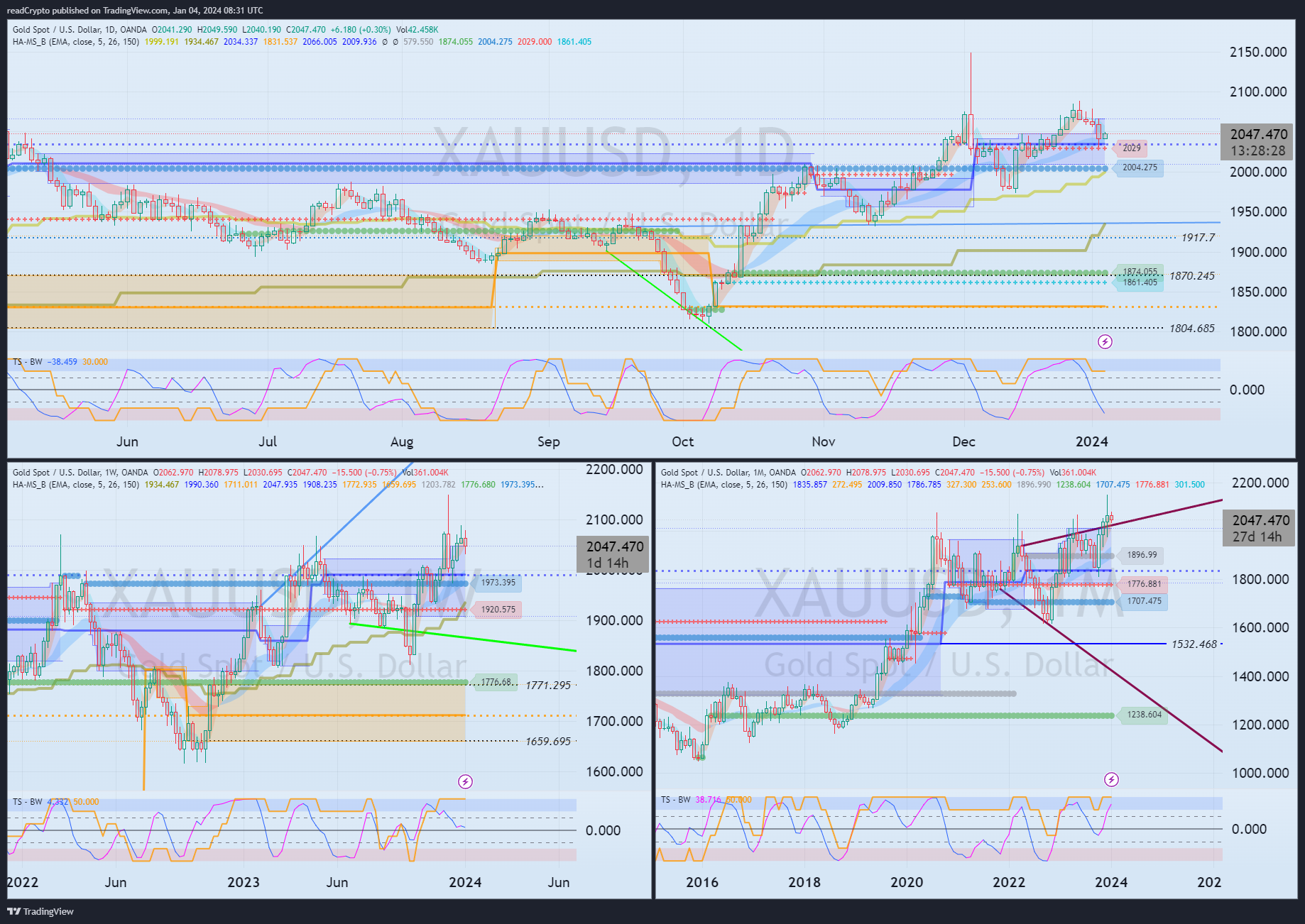
Task: Click the 'Dec' label on the daily time axis
Action: point(963,441)
